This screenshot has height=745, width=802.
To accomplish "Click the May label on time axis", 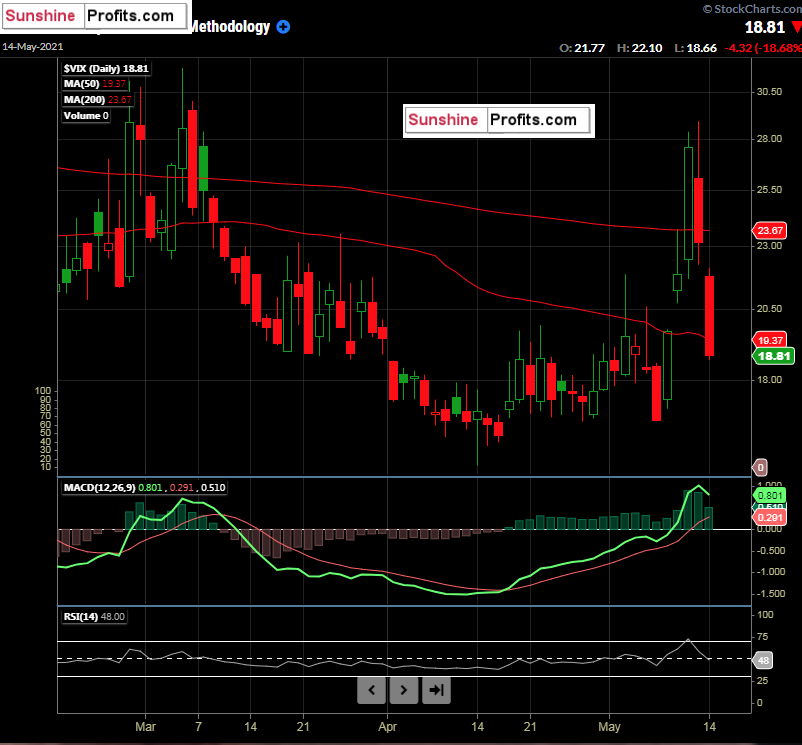I will coord(609,727).
